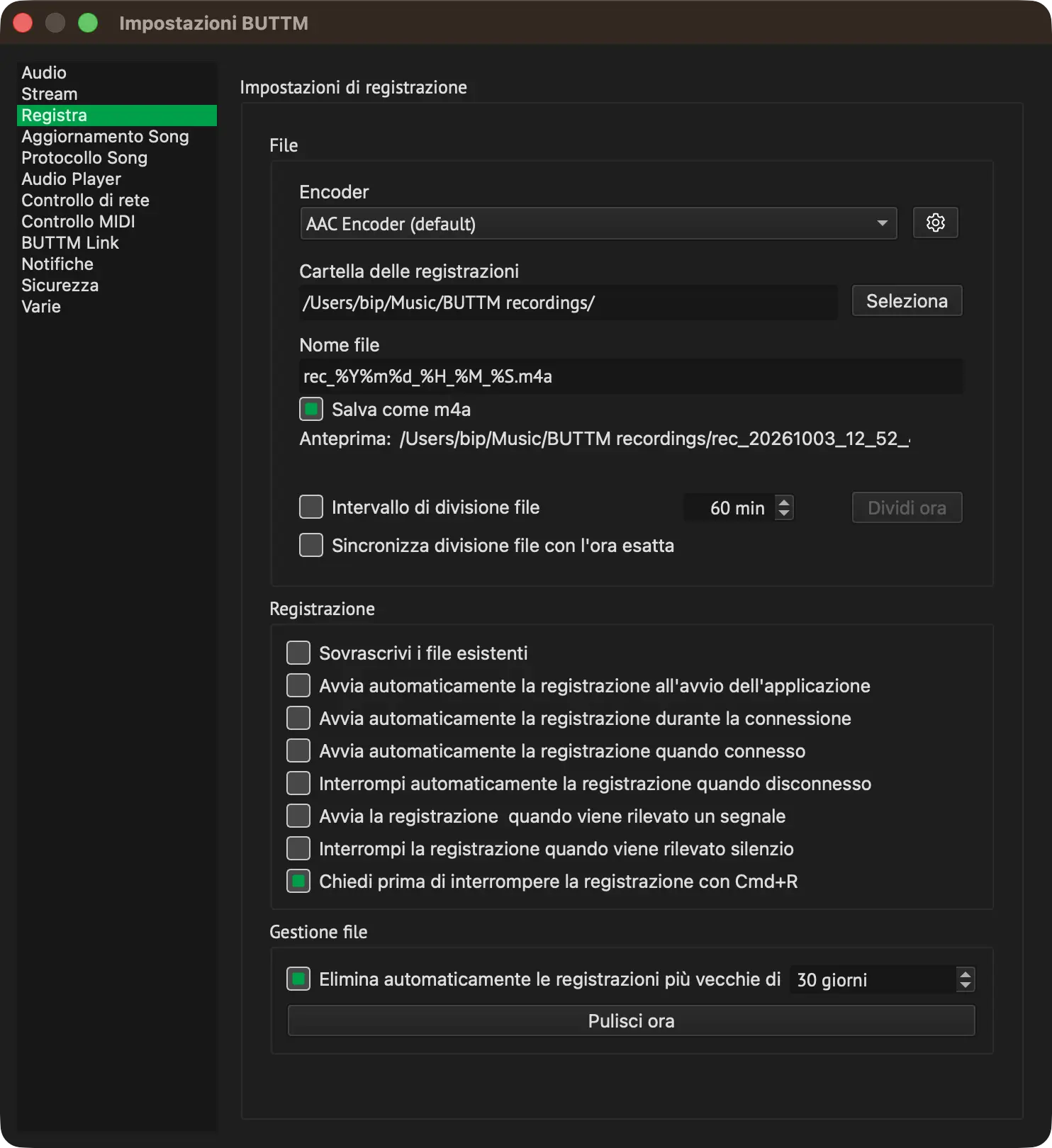Zoom the window with green button
1052x1148 pixels.
88,23
